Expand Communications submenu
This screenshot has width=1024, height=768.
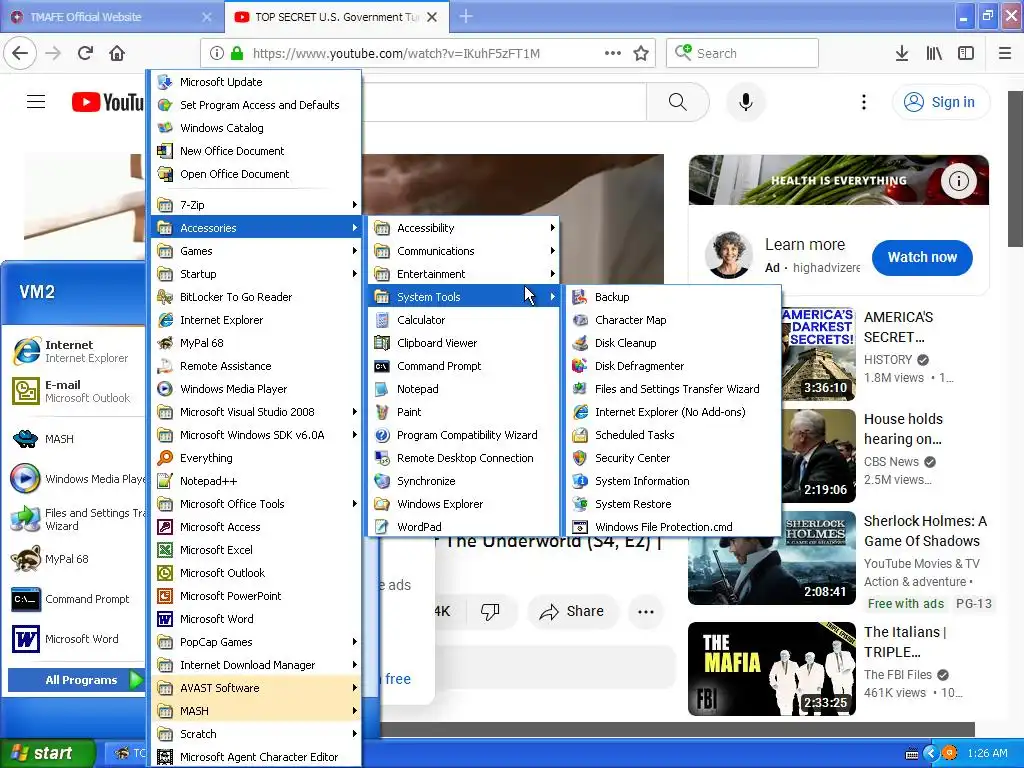click(x=464, y=251)
